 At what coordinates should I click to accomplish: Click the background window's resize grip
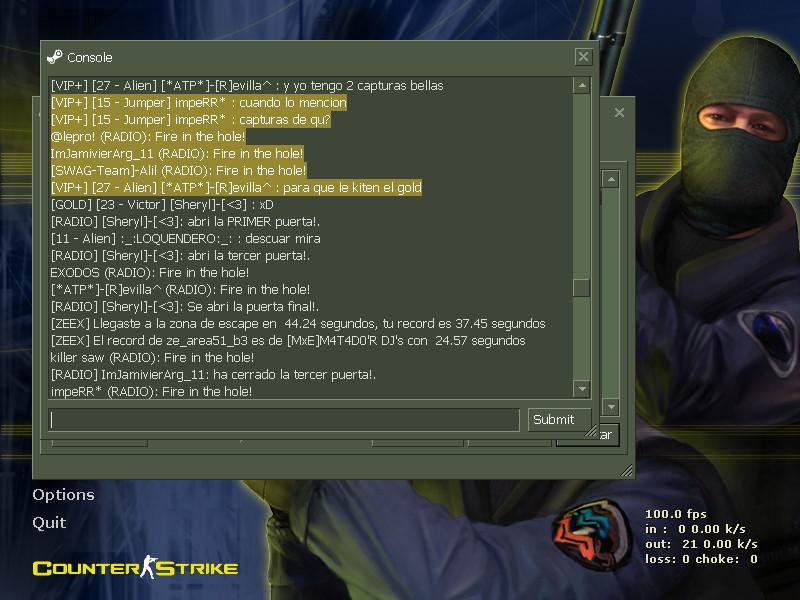click(627, 471)
